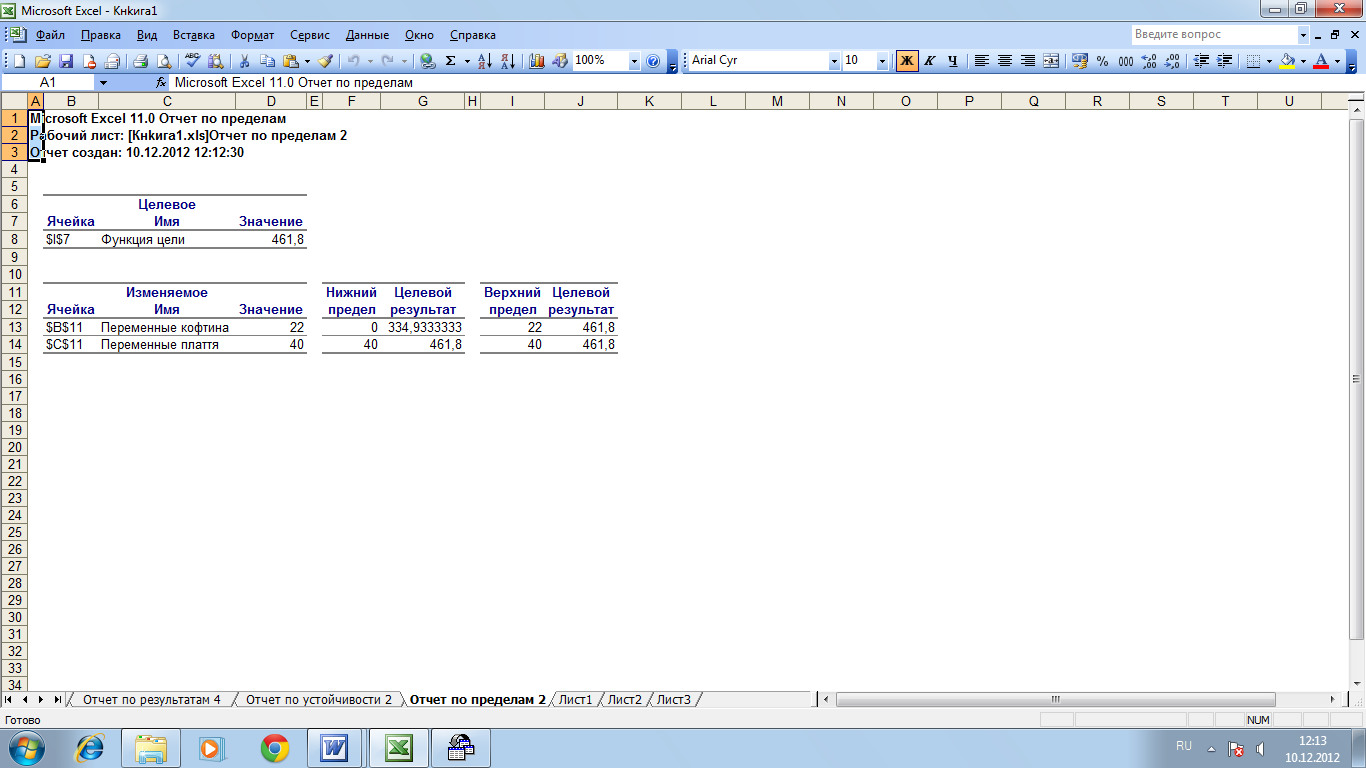Open the zoom 100% dropdown

click(634, 61)
